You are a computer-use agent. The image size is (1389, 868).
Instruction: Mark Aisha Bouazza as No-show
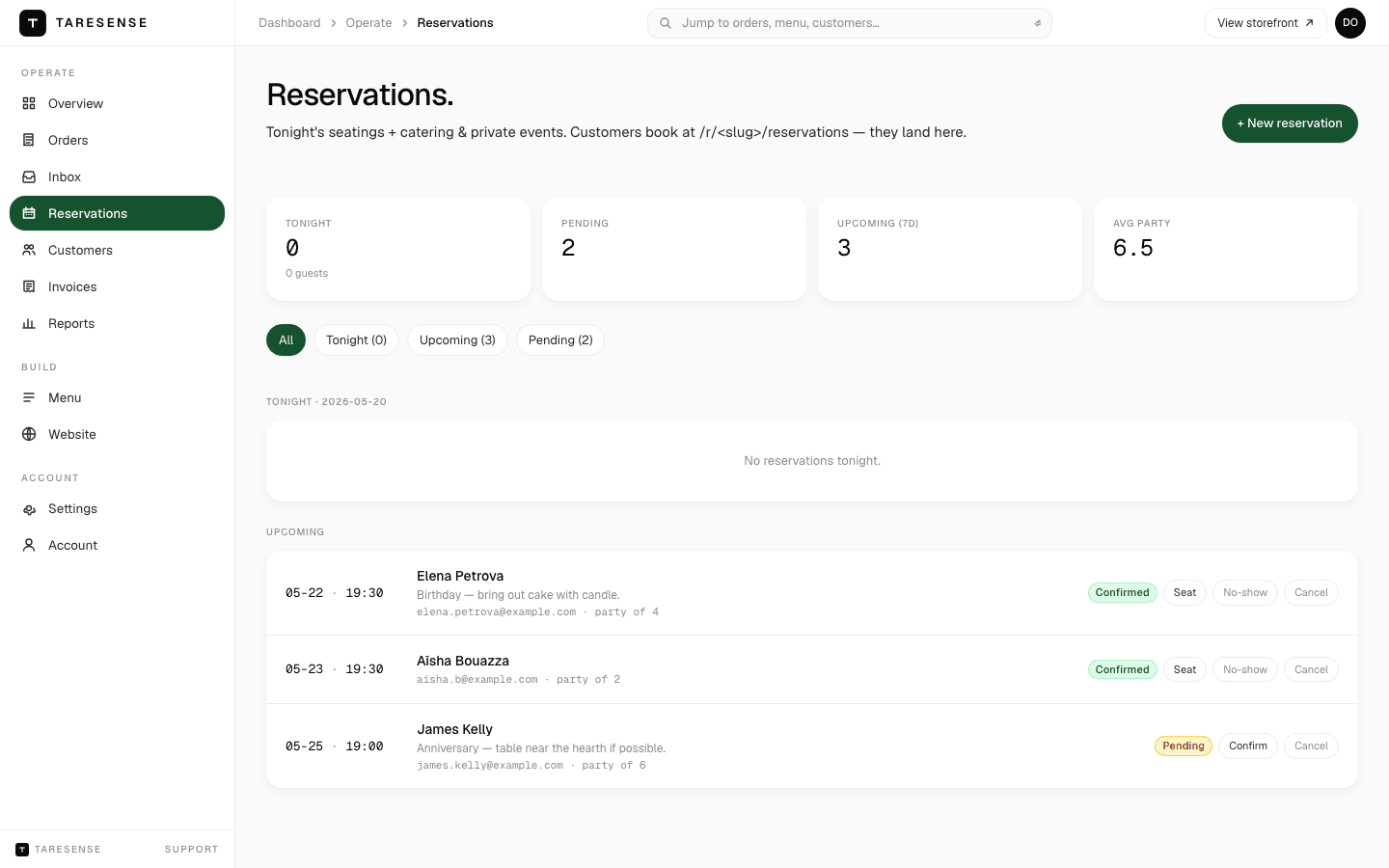pyautogui.click(x=1245, y=669)
